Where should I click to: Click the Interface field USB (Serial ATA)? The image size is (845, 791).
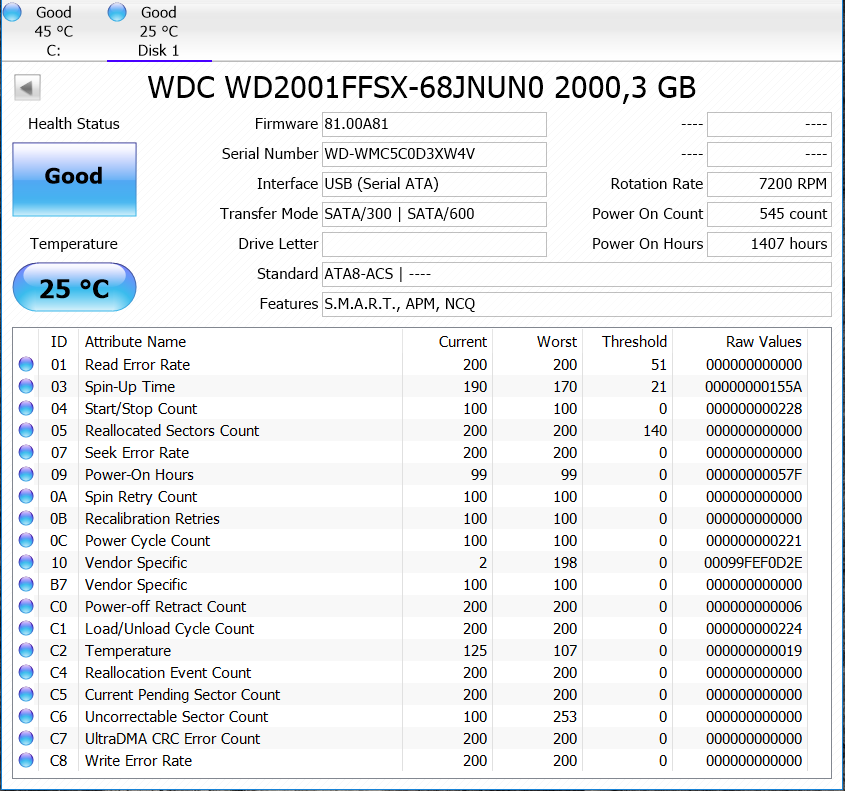[434, 184]
